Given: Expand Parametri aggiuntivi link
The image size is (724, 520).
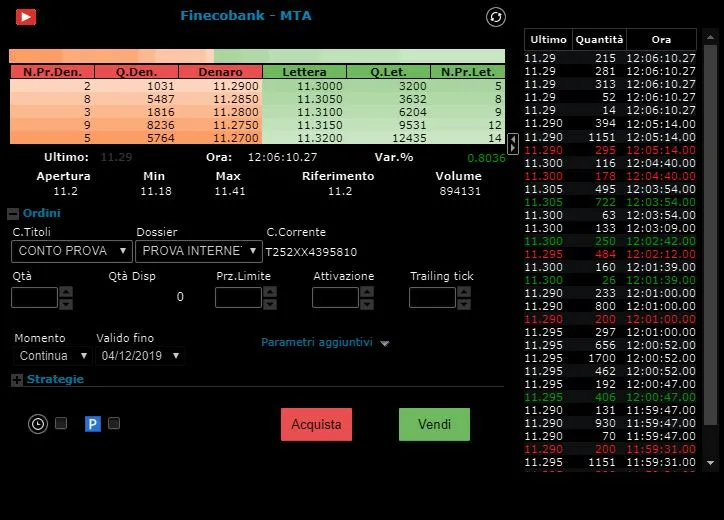Looking at the screenshot, I should click(x=317, y=342).
